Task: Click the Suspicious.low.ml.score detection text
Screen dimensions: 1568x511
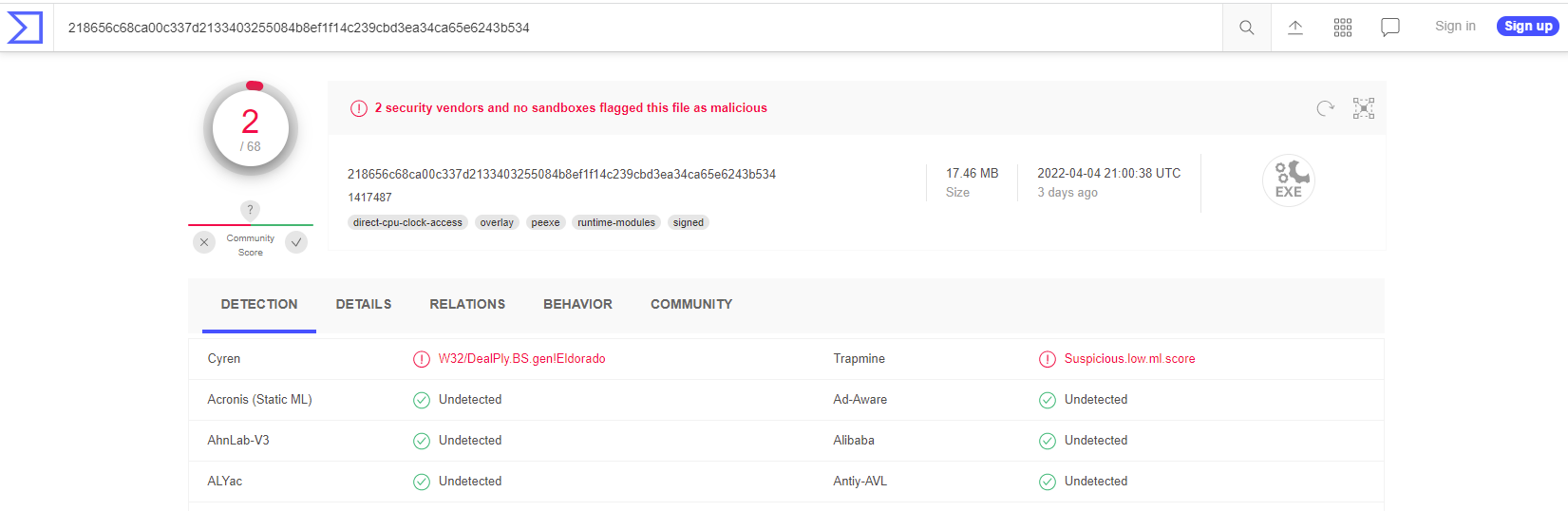Action: [1129, 359]
